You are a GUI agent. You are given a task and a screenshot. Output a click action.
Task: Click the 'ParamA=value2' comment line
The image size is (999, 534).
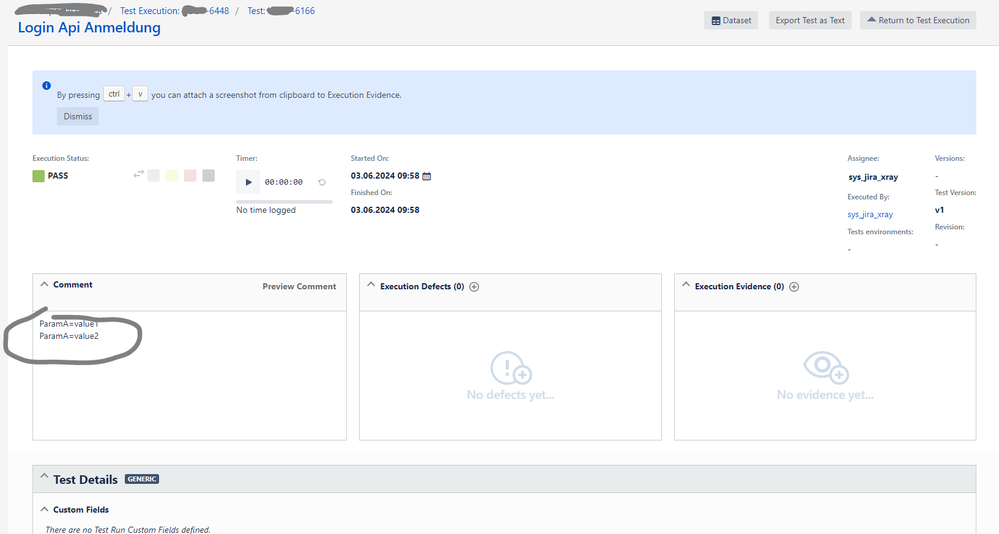(x=69, y=336)
